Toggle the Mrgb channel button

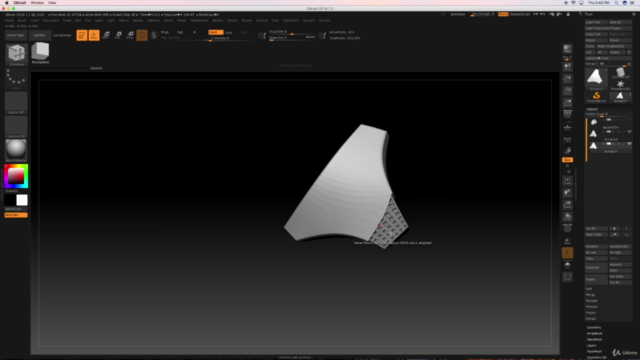(x=165, y=32)
